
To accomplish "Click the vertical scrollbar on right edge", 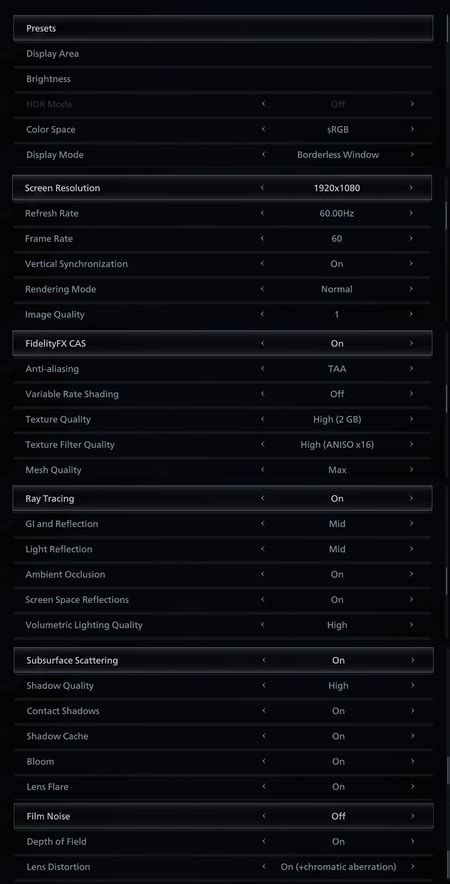I will pyautogui.click(x=448, y=214).
